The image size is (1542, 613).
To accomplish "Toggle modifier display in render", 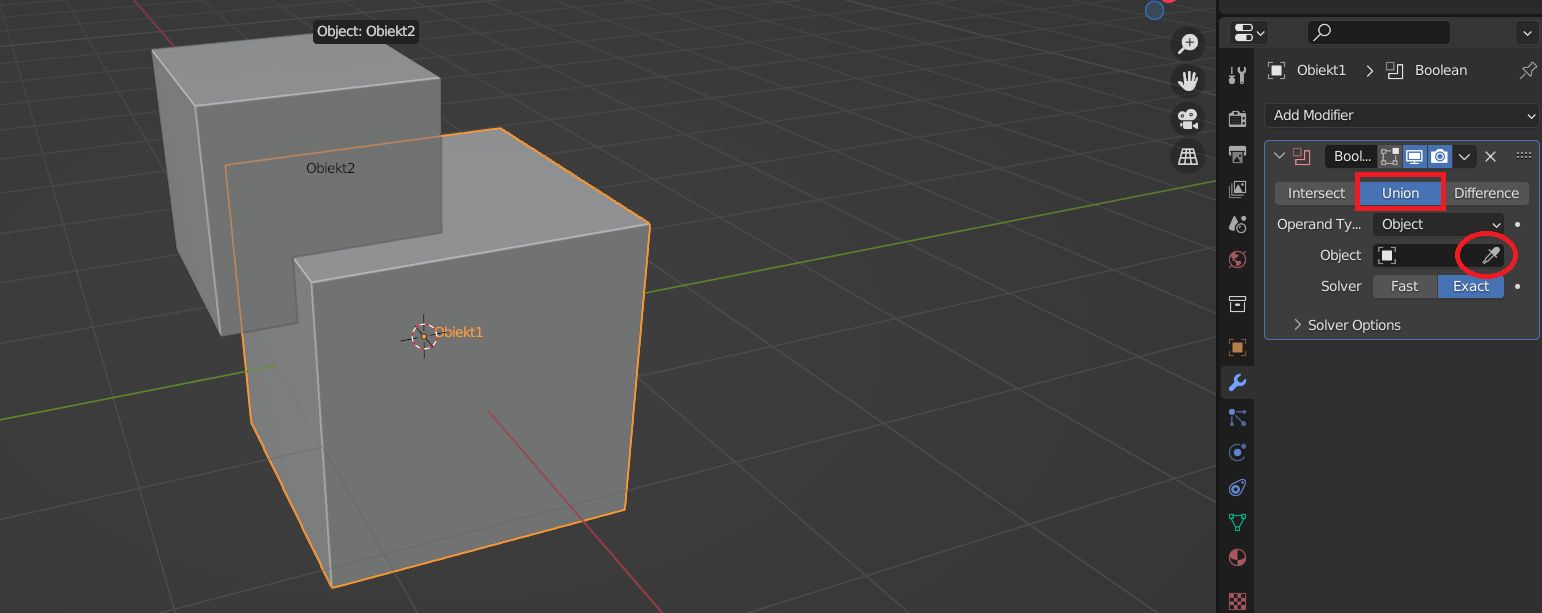I will (x=1439, y=156).
